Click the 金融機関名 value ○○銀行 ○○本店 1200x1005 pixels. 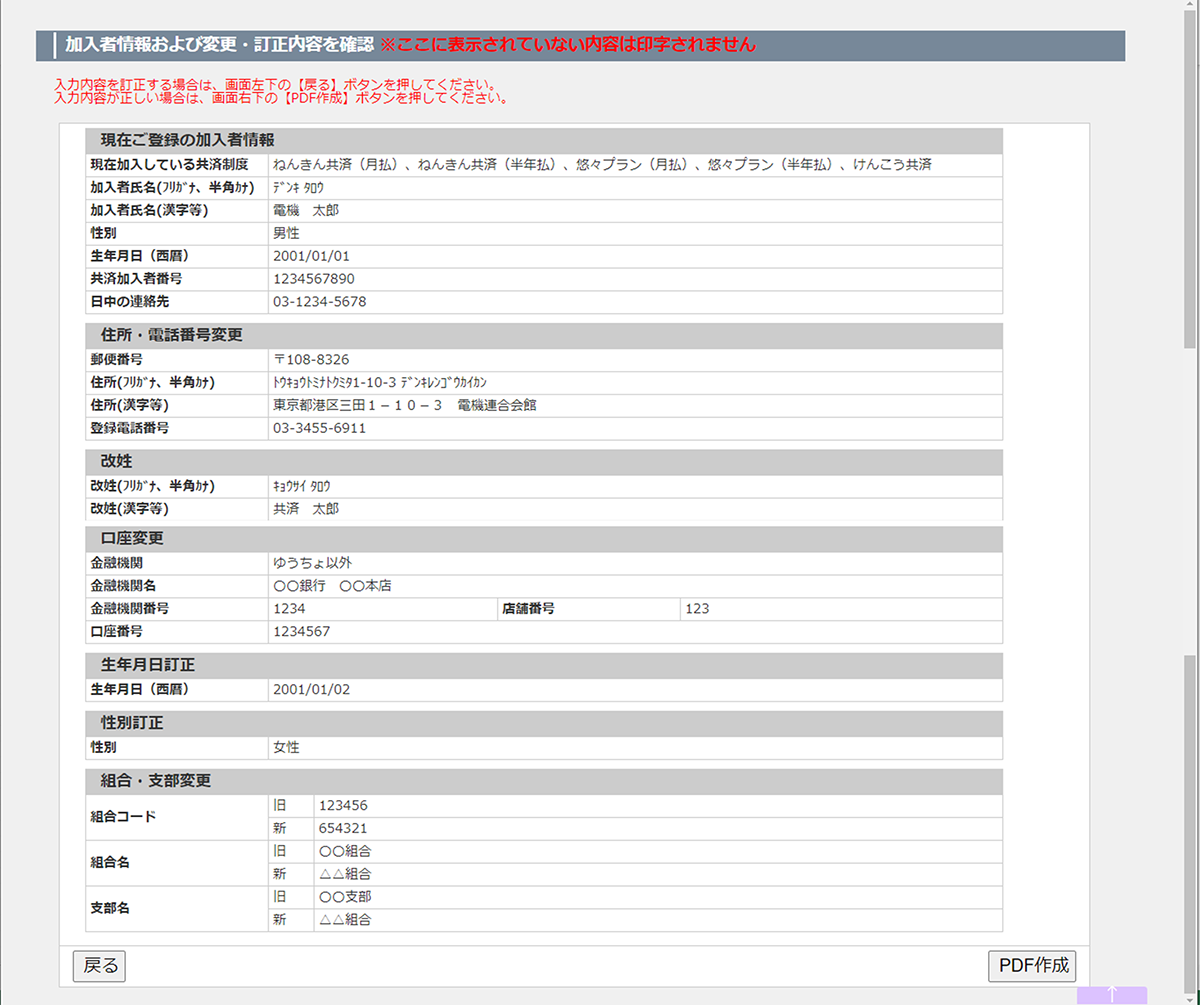(x=339, y=586)
